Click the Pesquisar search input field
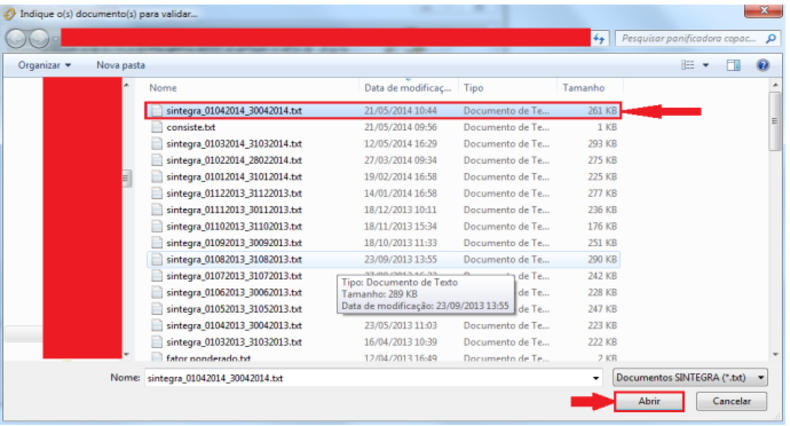790x426 pixels. (x=690, y=38)
